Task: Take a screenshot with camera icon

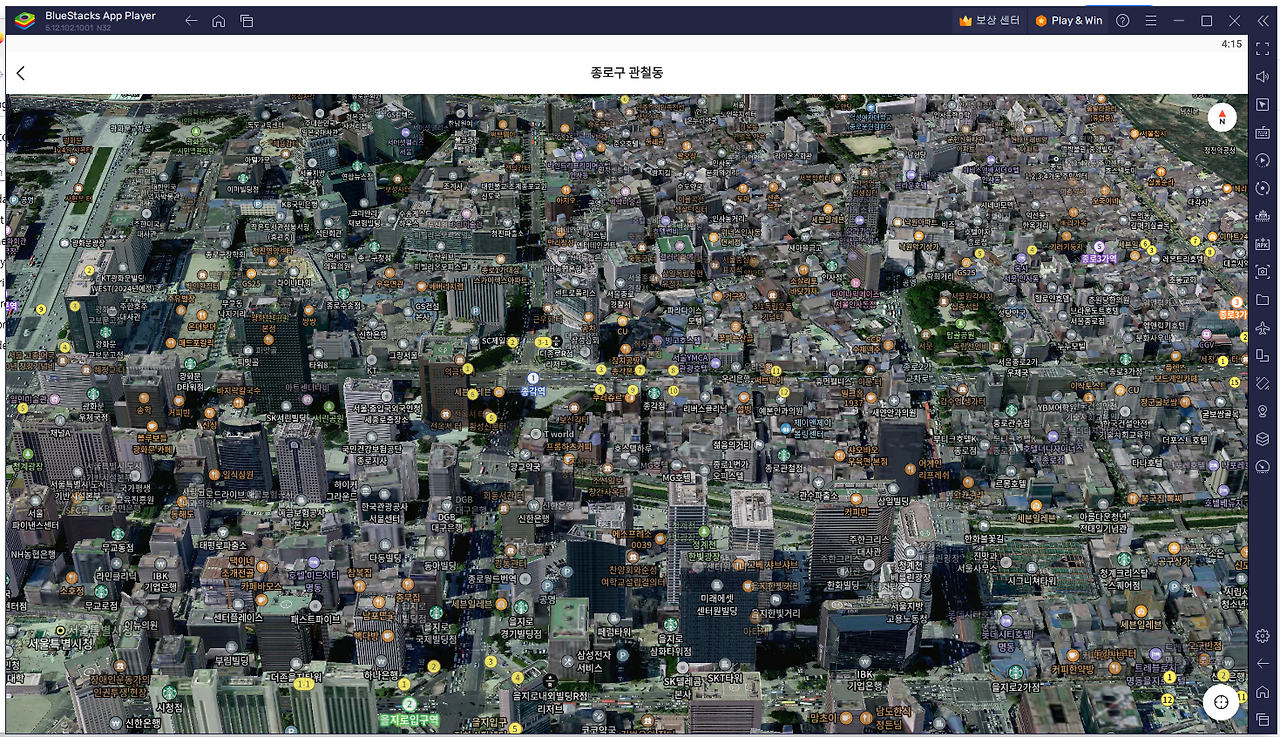Action: (1263, 272)
